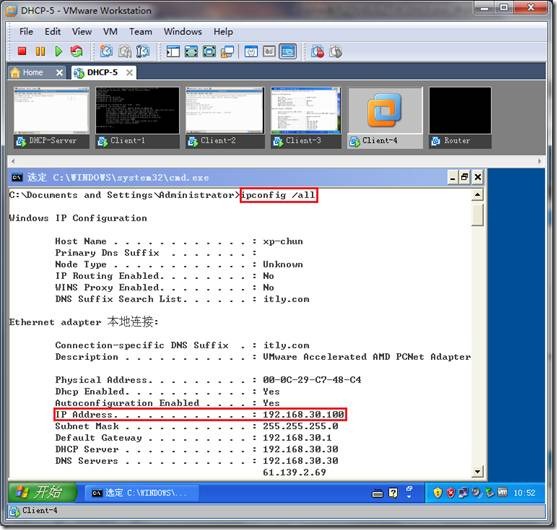Click the red Power Off toolbar icon
Screen dimensions: 557x530
point(22,52)
